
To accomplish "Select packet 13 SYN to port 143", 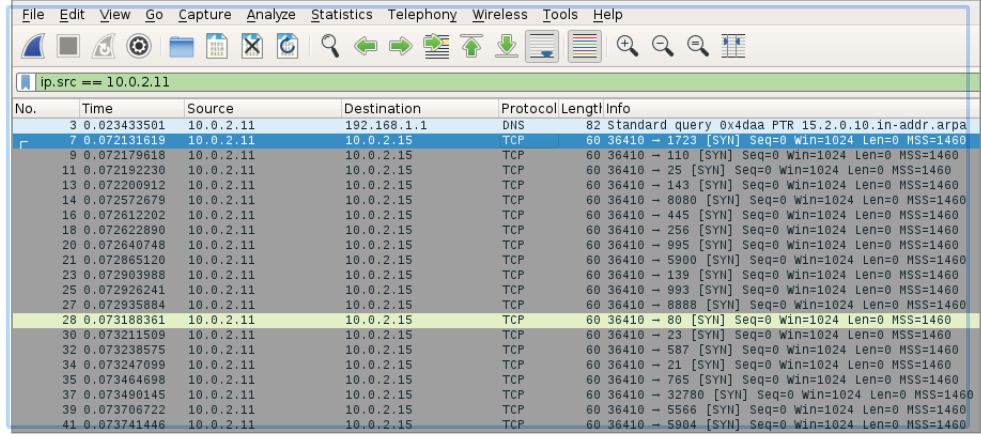I will pos(496,185).
